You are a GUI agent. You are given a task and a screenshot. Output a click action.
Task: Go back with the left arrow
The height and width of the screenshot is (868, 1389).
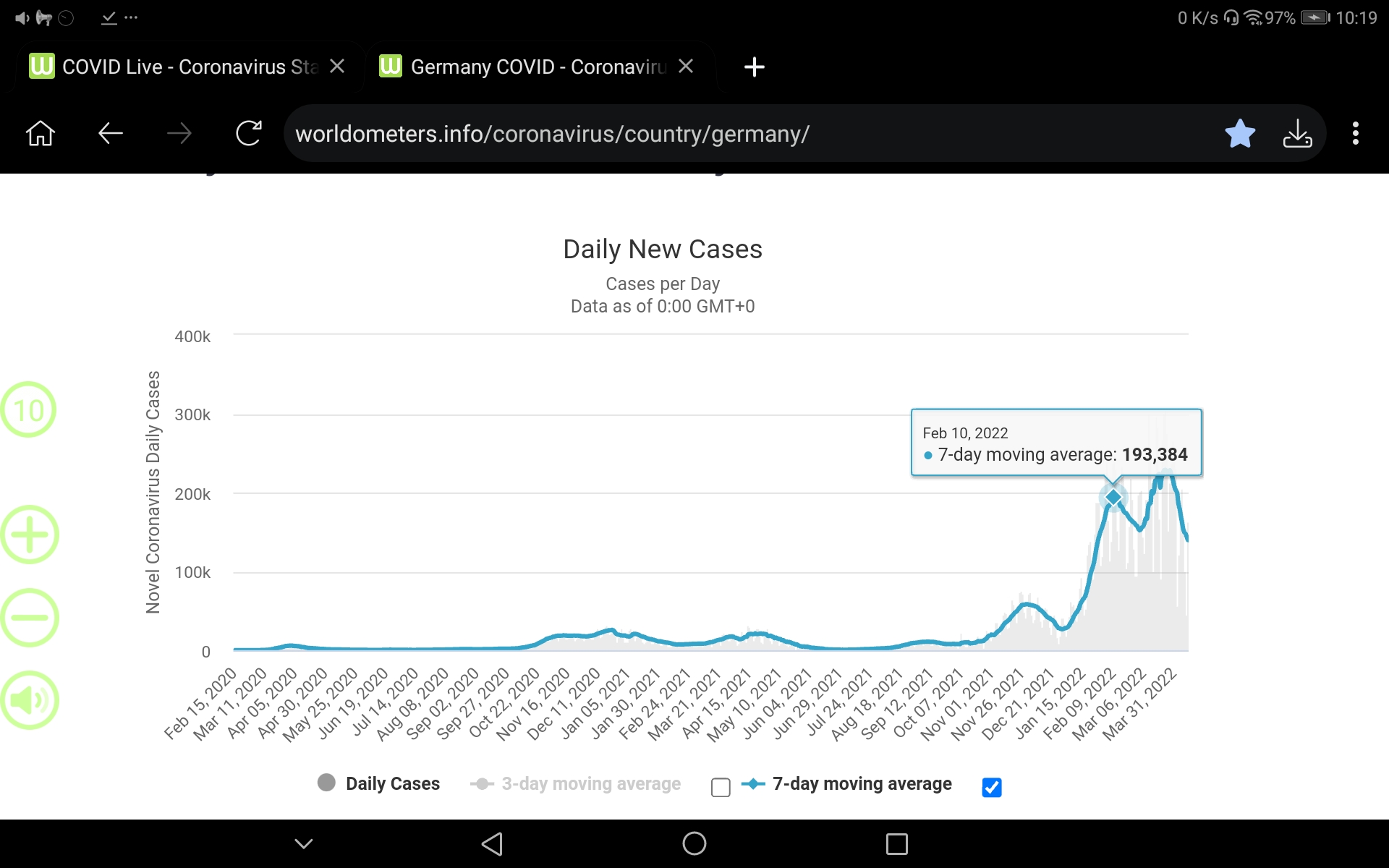(x=111, y=134)
